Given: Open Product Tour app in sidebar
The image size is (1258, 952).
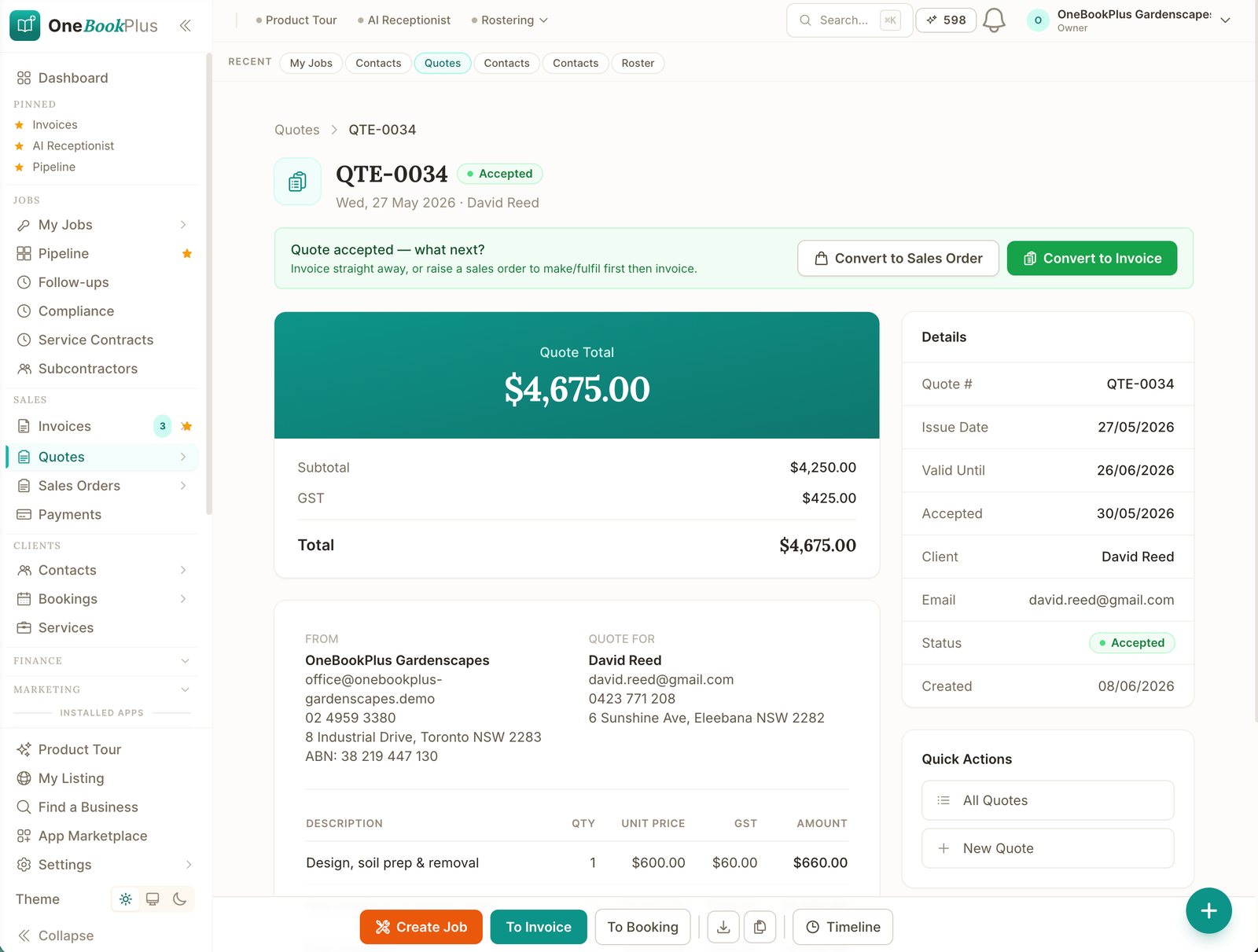Looking at the screenshot, I should [x=79, y=749].
